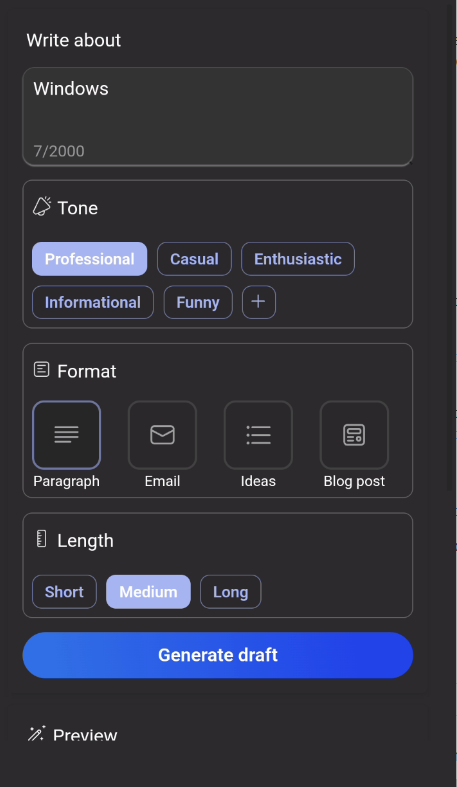The width and height of the screenshot is (457, 787).
Task: Pick the Ideas bulleted list icon
Action: (258, 435)
